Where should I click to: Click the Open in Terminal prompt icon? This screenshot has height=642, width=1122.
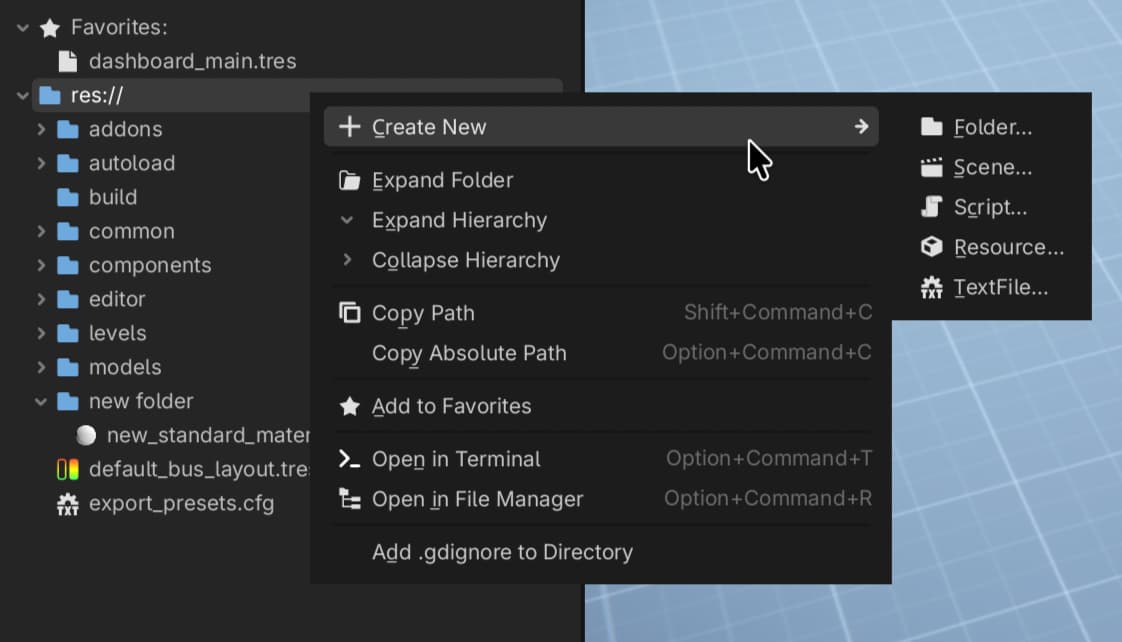point(350,459)
